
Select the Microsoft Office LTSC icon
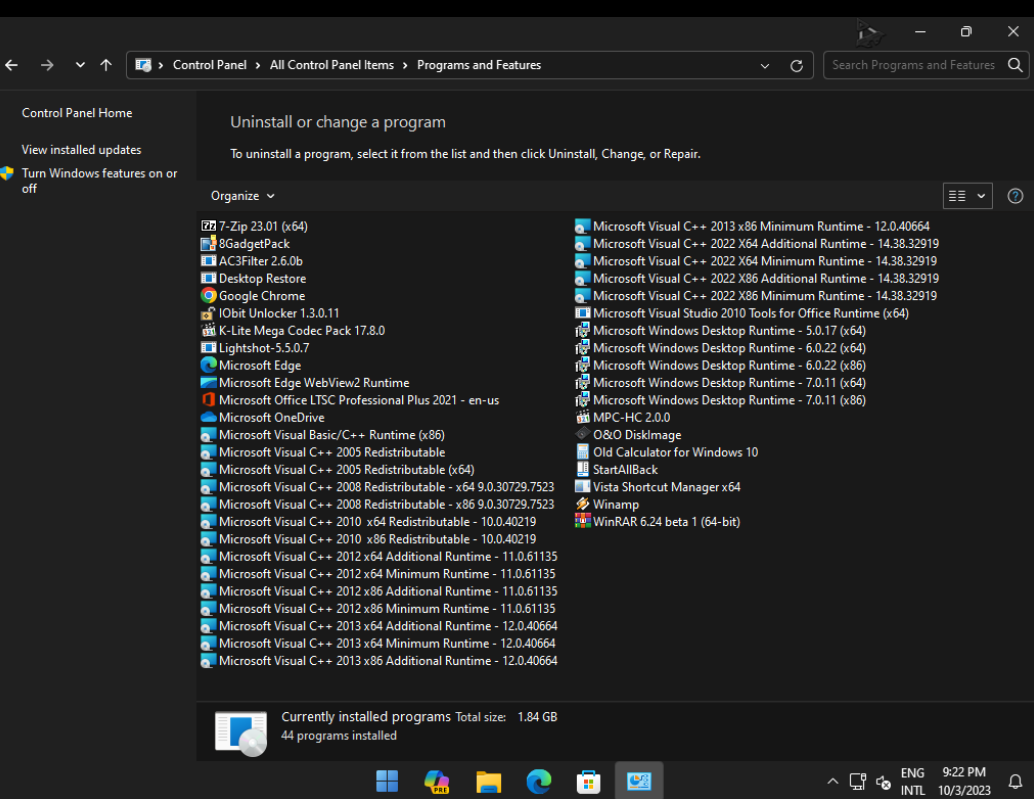point(208,400)
